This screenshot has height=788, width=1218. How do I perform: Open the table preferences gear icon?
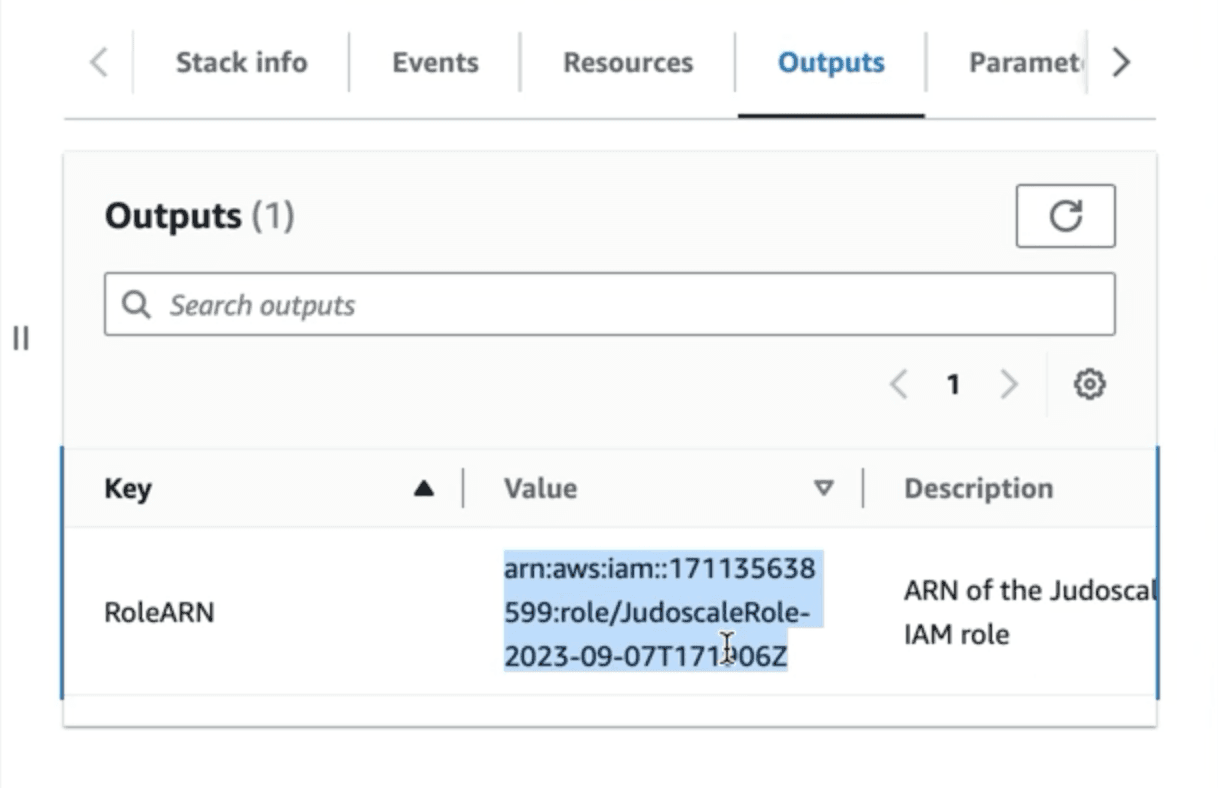coord(1089,383)
